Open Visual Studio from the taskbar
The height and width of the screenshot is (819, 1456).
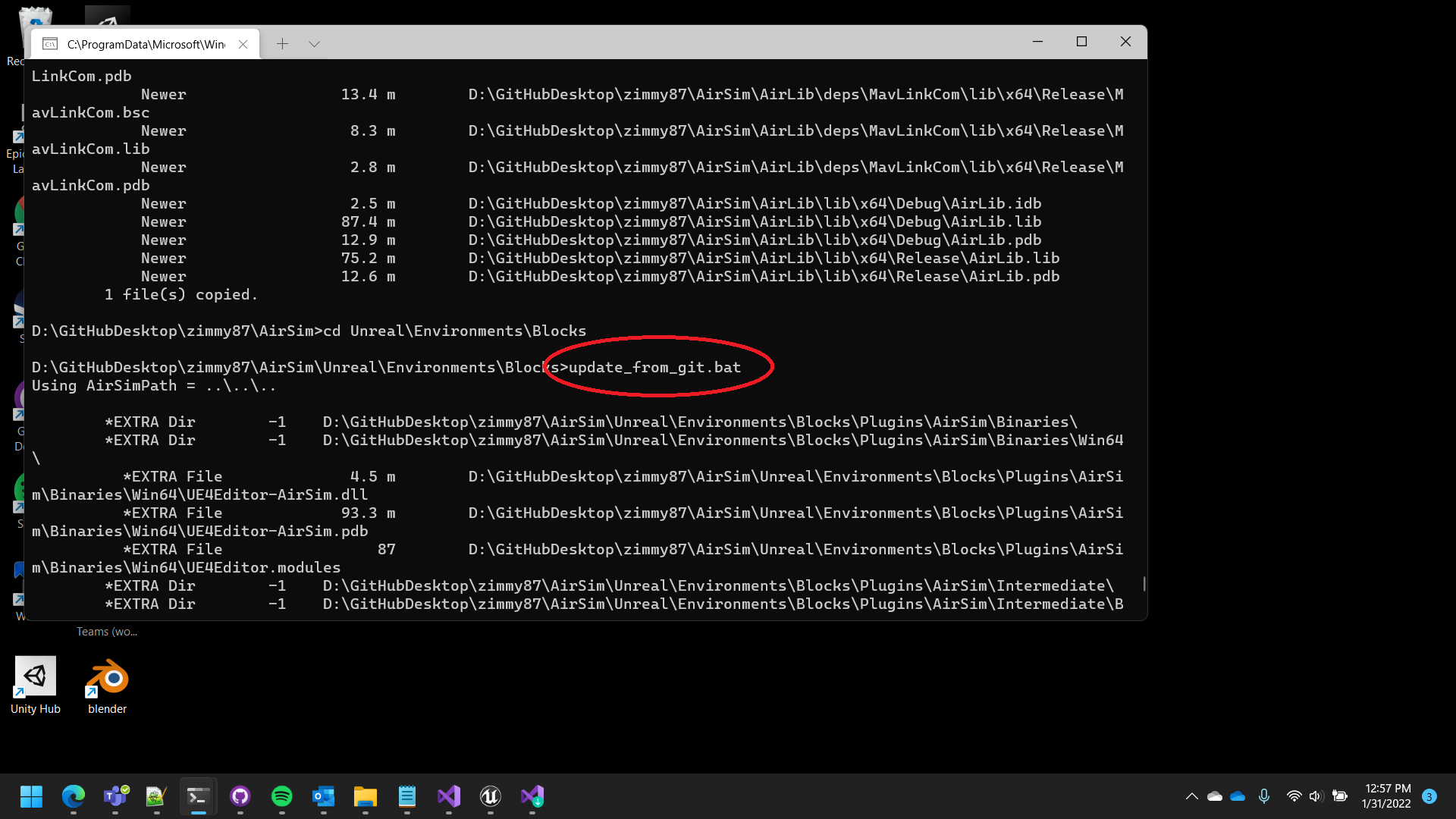(x=449, y=797)
